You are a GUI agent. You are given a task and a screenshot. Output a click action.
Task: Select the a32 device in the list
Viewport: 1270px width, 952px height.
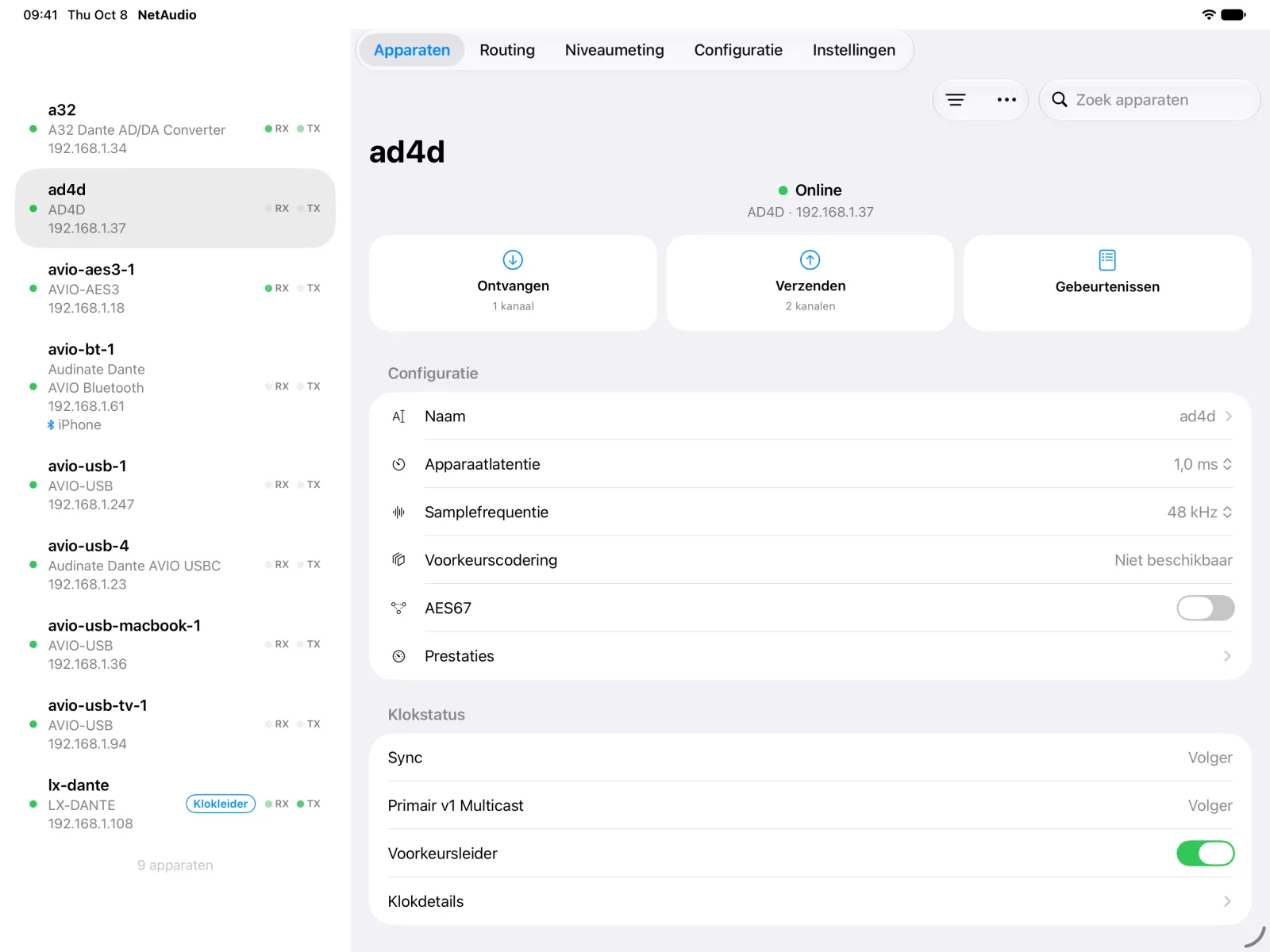tap(175, 129)
